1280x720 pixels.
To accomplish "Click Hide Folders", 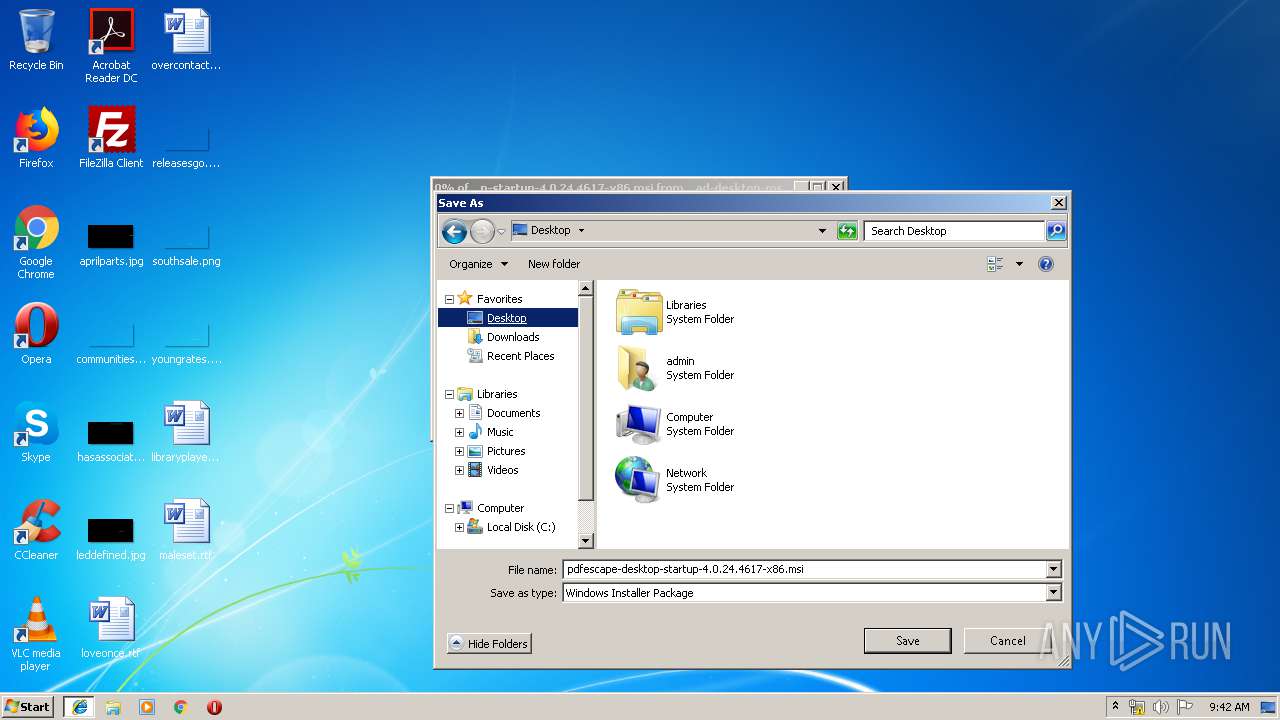I will 489,644.
